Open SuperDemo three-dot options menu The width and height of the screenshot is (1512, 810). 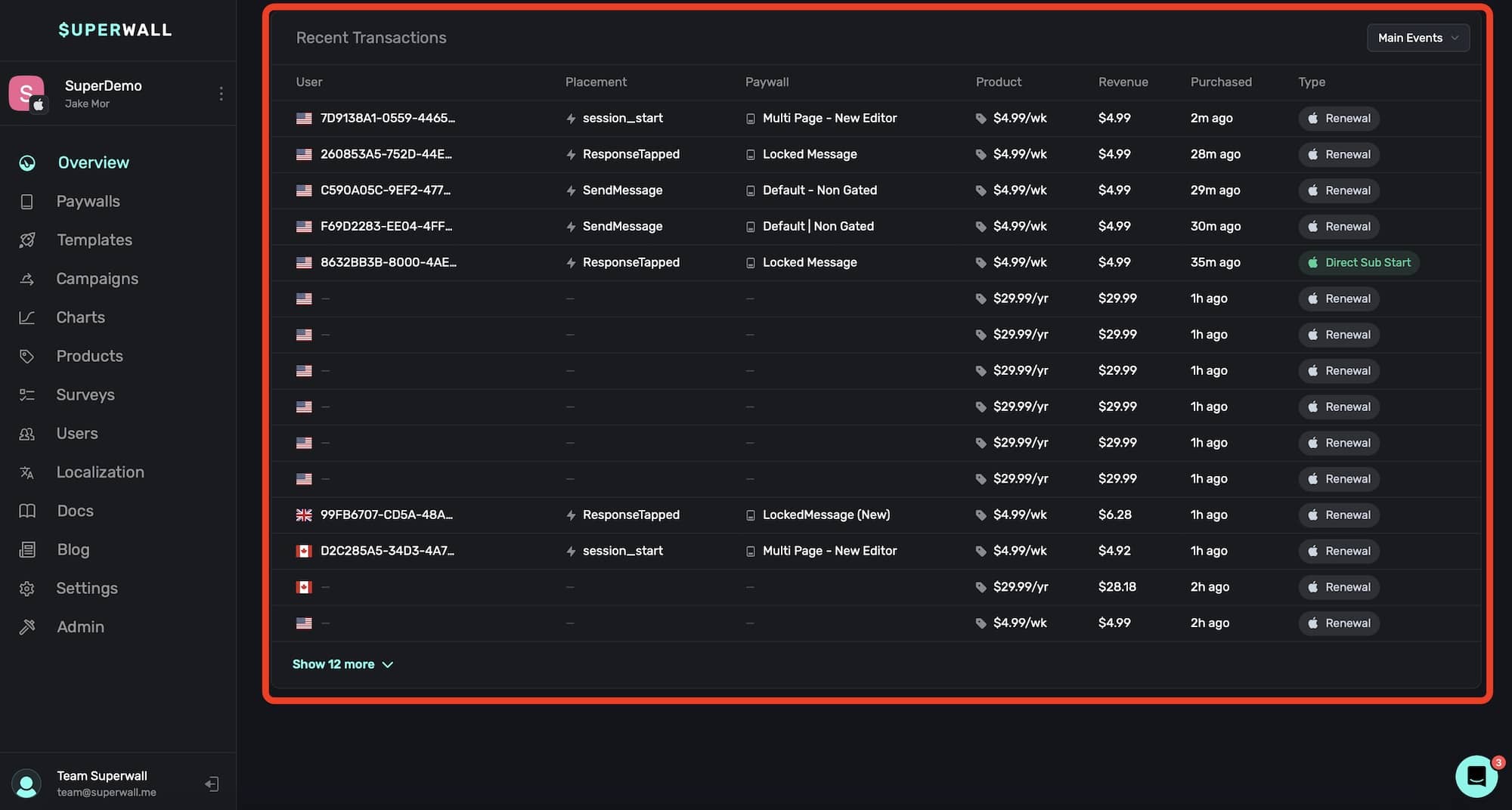coord(221,93)
